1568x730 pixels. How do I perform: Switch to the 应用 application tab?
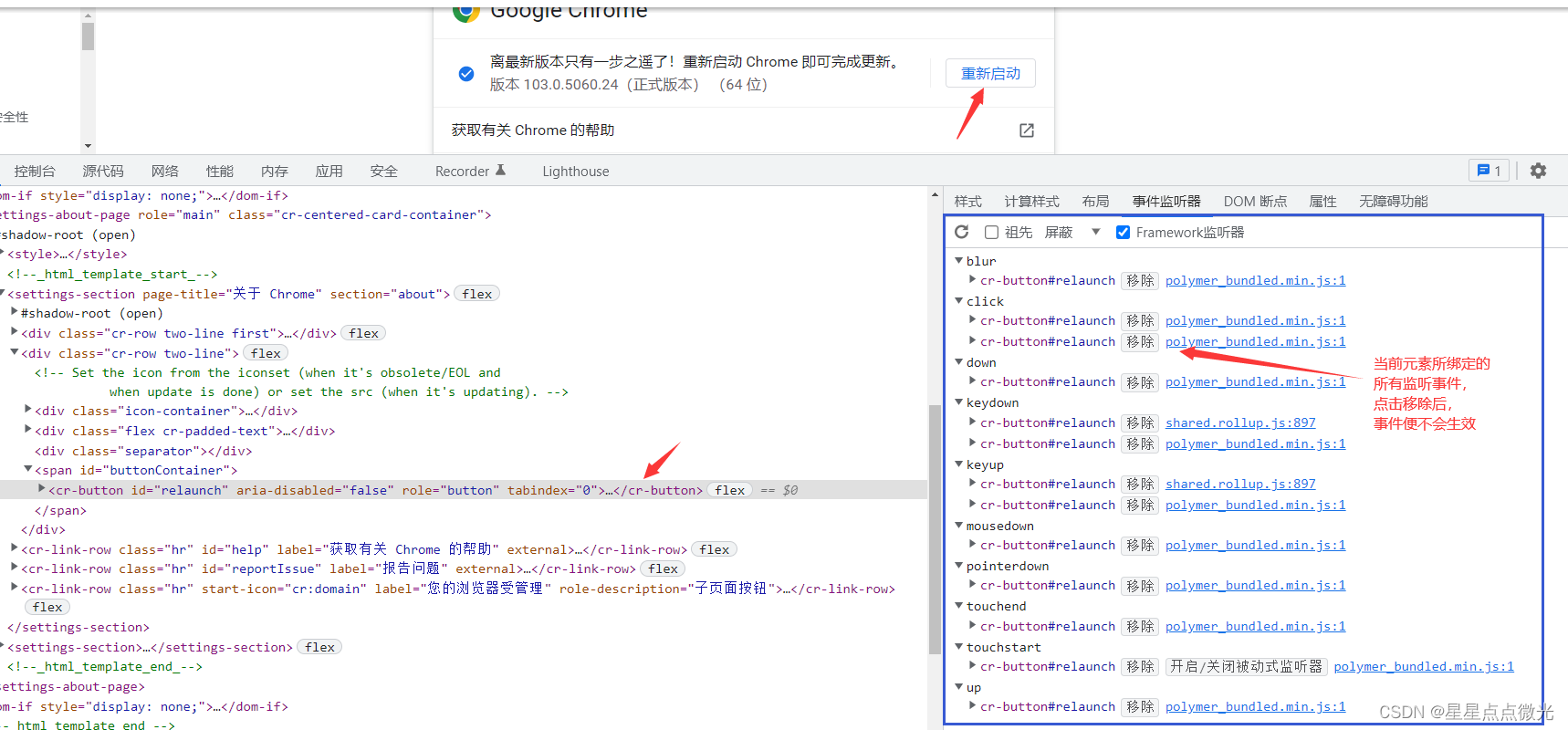329,172
